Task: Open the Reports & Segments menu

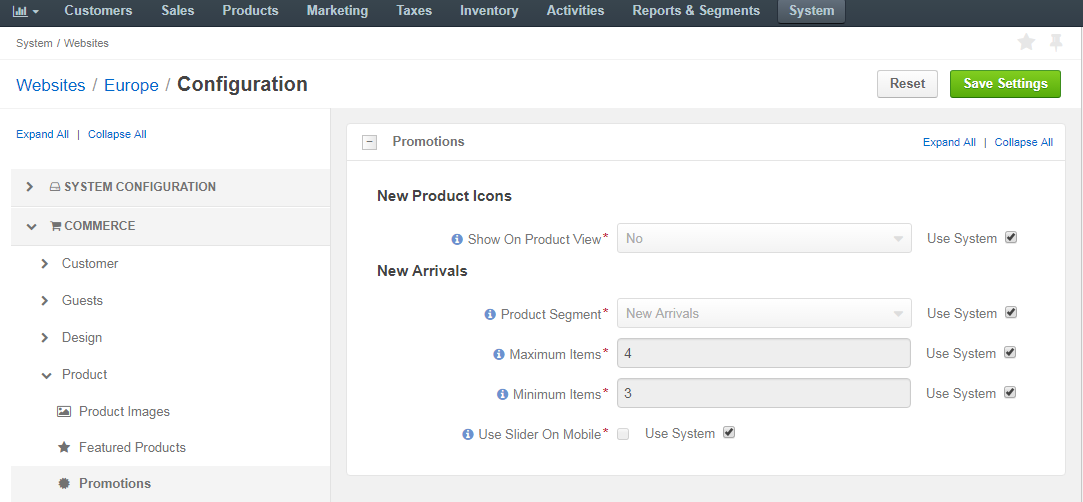Action: 696,11
